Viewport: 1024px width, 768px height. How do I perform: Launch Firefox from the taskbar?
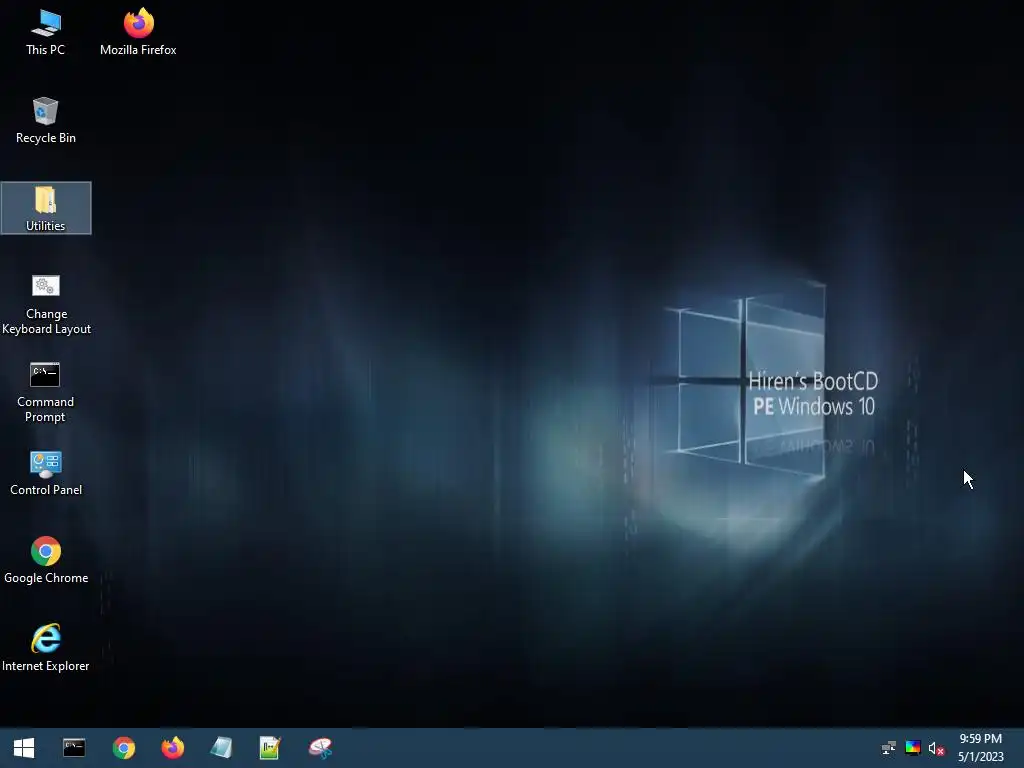[173, 748]
